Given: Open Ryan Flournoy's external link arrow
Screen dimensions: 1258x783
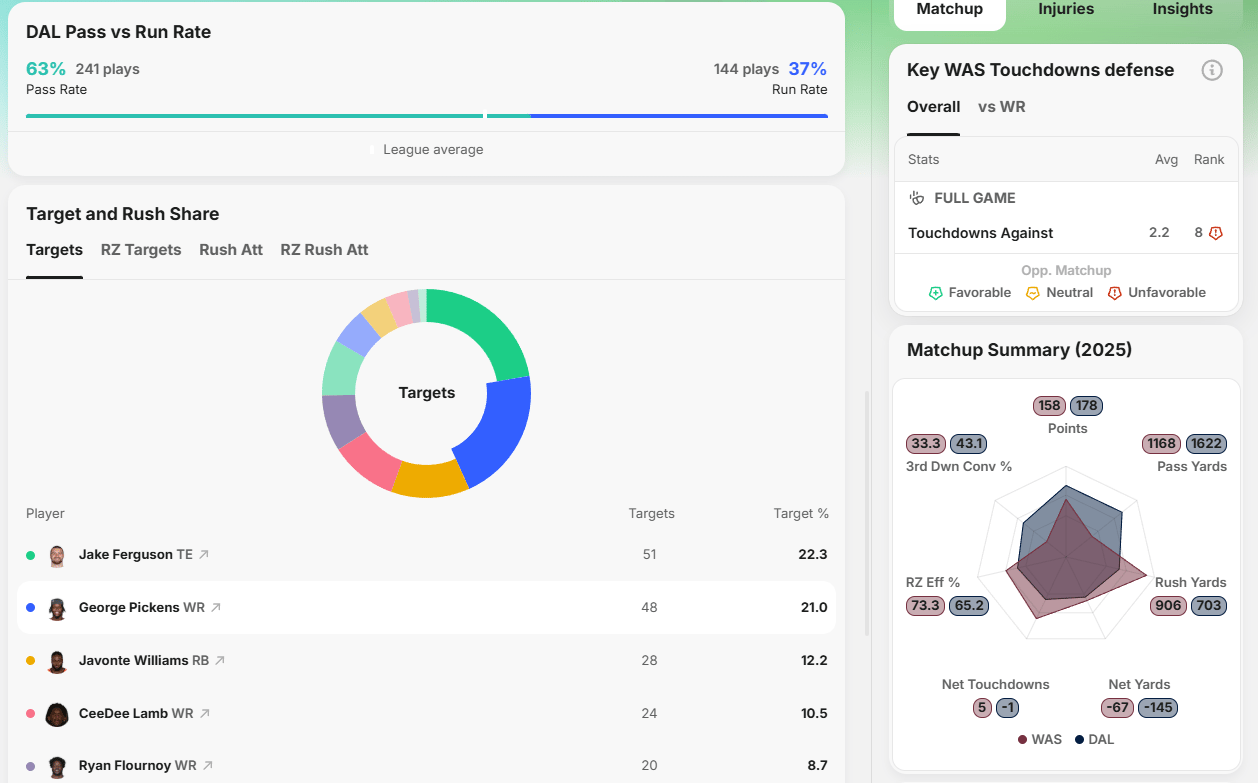Looking at the screenshot, I should [208, 766].
